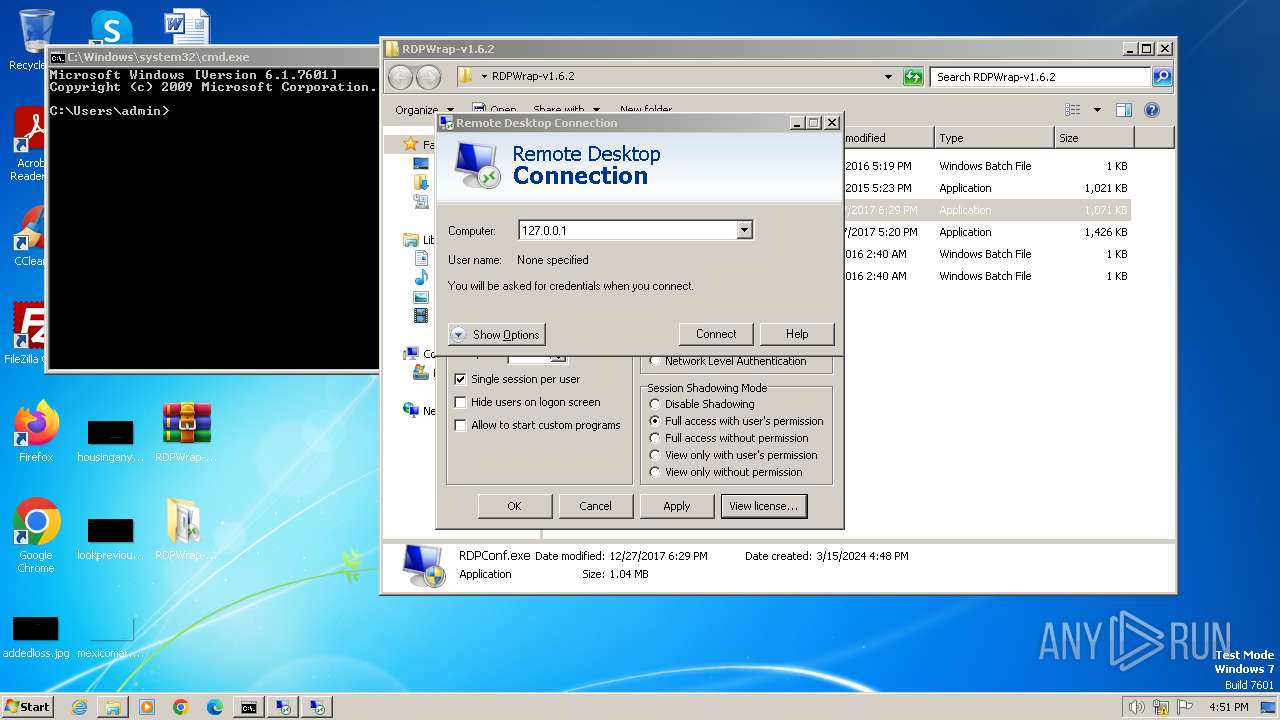
Task: Click the View license... button
Action: 763,506
